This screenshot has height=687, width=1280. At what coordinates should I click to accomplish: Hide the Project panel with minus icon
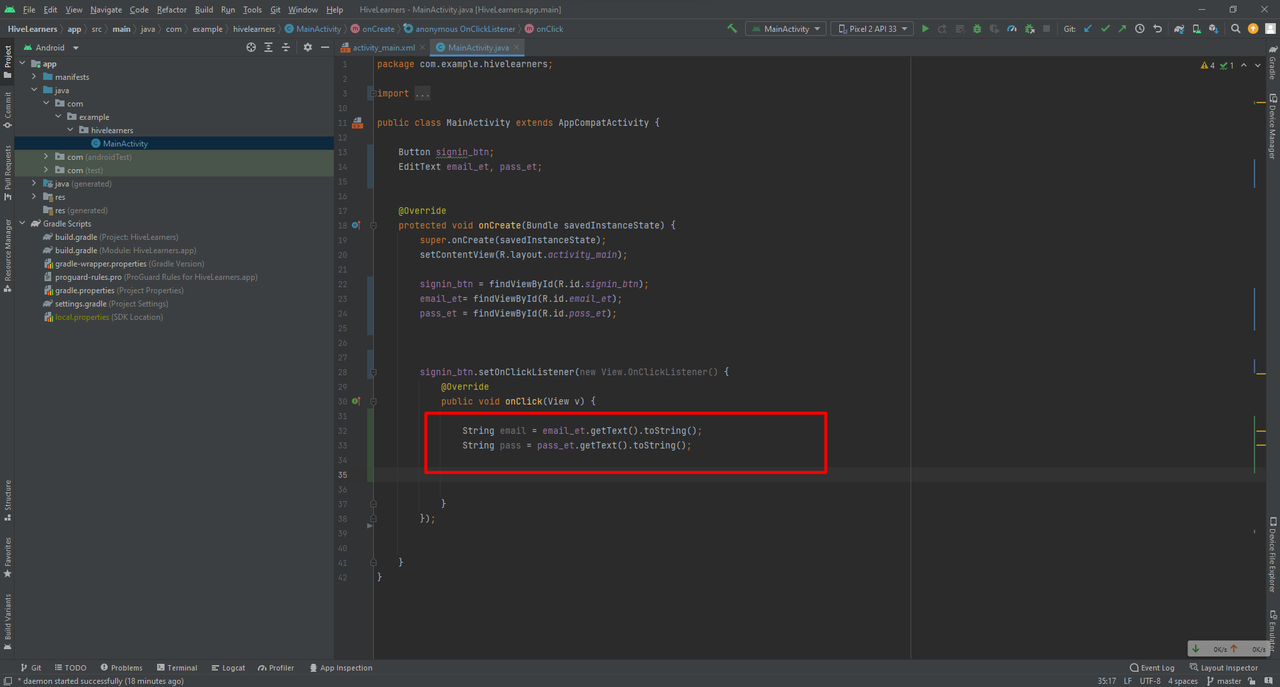click(x=325, y=47)
